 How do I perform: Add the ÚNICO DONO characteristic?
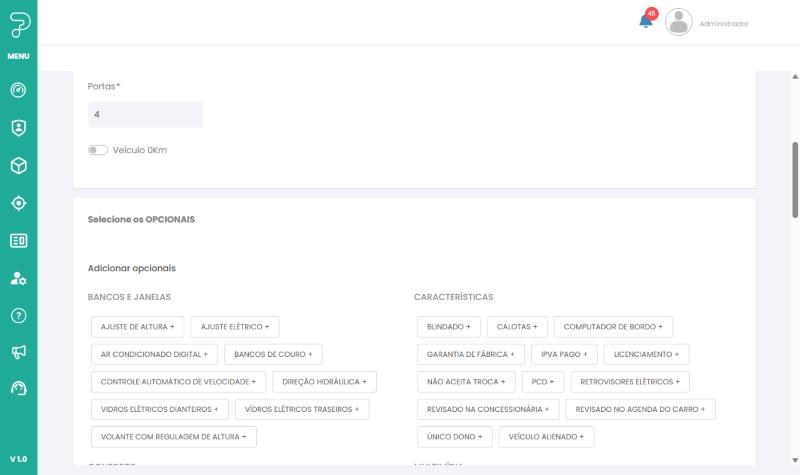(x=454, y=437)
